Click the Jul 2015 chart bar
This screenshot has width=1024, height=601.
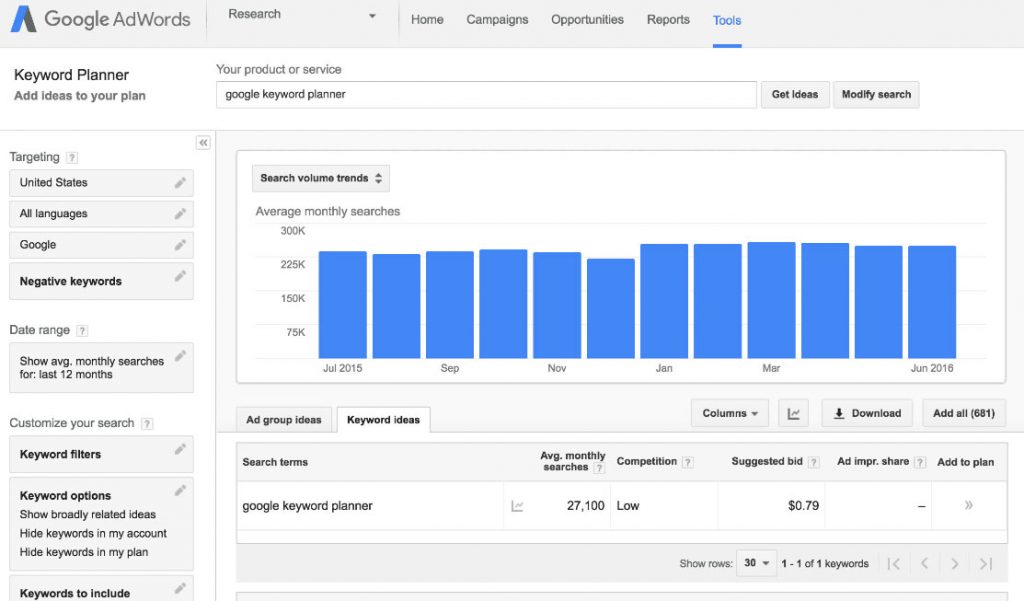point(342,304)
